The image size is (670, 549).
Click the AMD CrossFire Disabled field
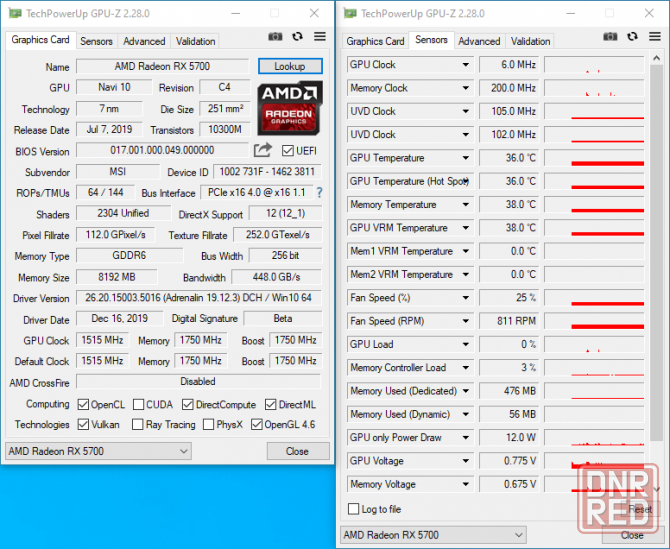coord(198,382)
